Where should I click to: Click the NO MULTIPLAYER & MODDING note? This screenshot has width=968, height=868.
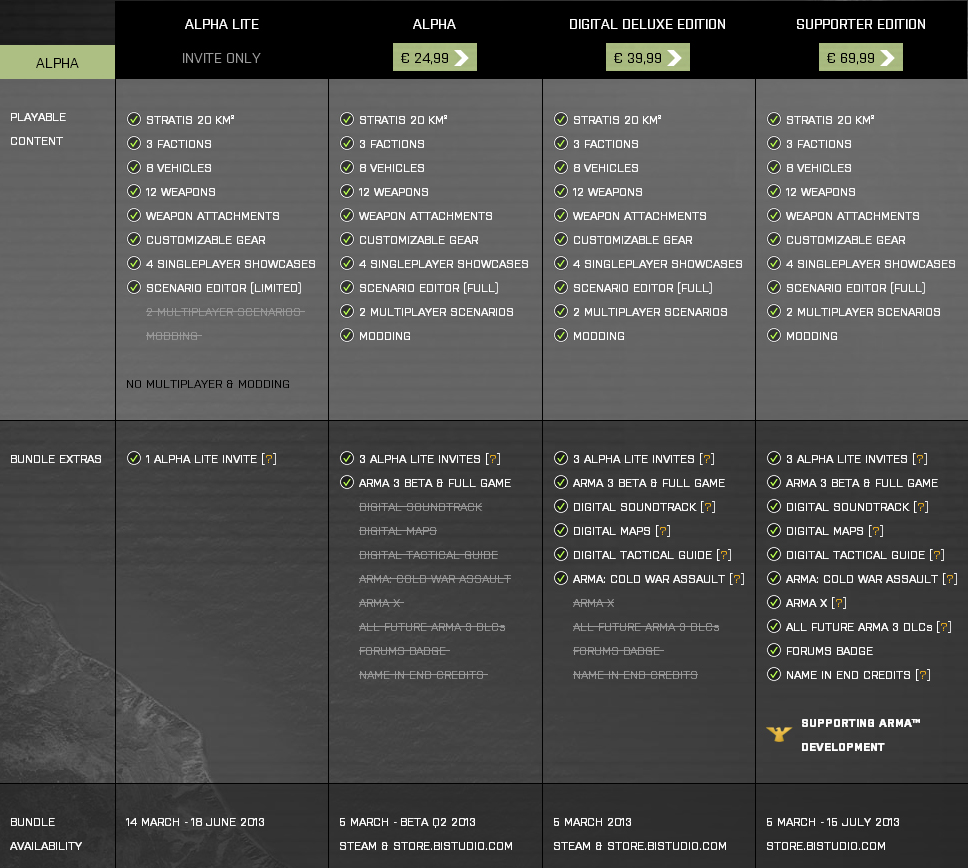[x=208, y=384]
